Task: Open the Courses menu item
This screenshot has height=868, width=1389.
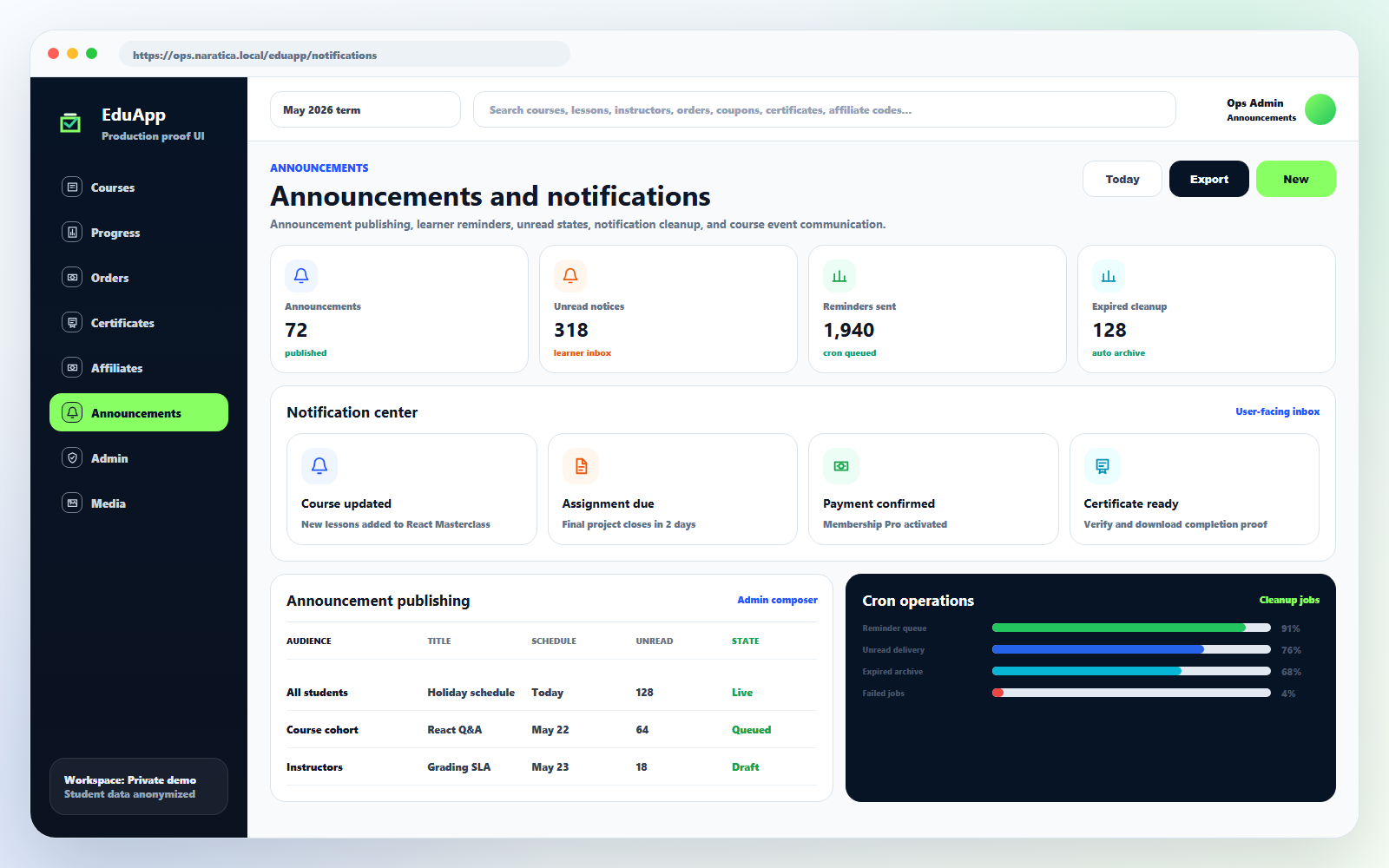Action: click(x=139, y=187)
